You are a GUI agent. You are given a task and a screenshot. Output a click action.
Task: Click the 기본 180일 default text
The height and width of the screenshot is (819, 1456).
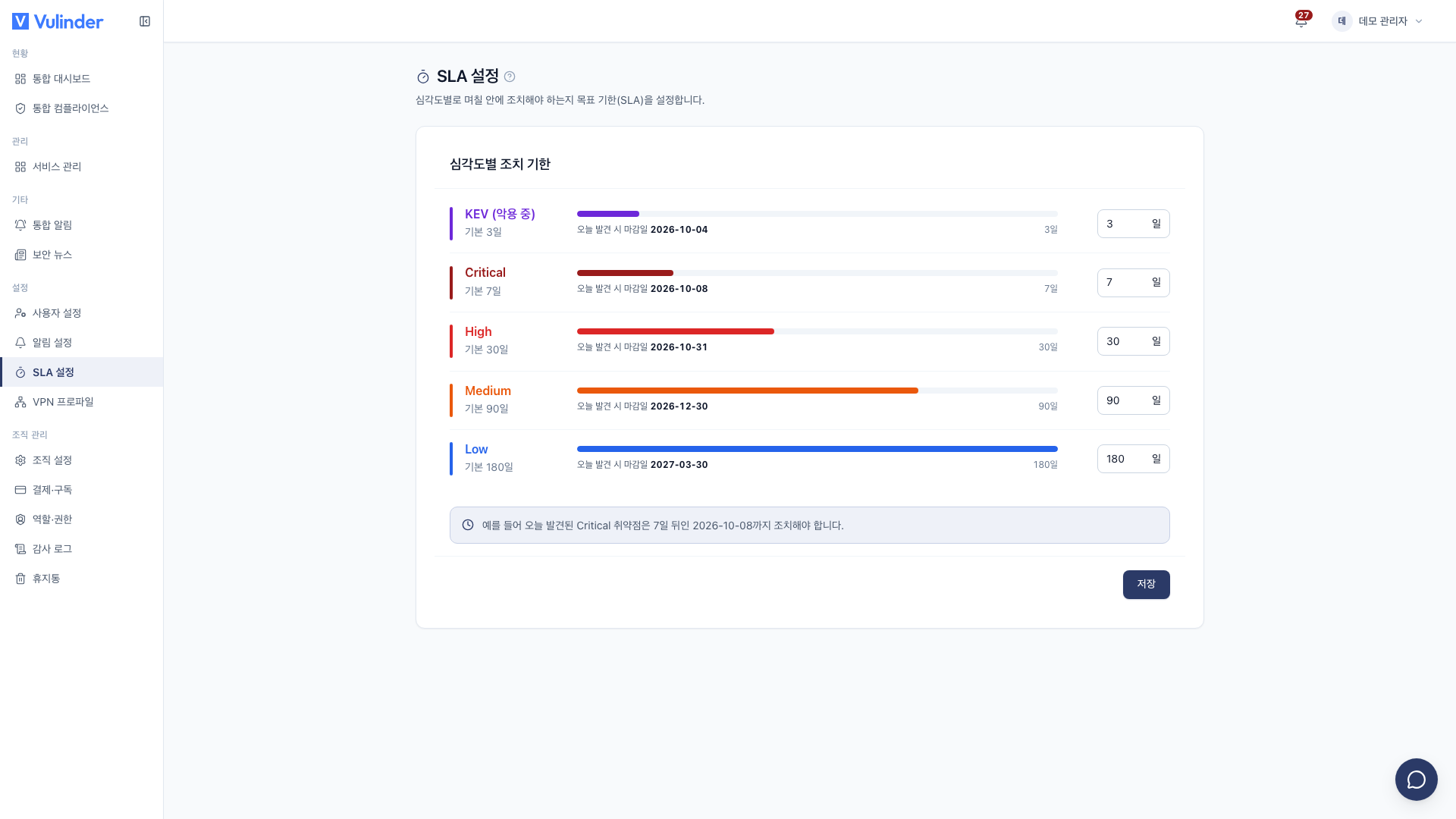coord(488,467)
